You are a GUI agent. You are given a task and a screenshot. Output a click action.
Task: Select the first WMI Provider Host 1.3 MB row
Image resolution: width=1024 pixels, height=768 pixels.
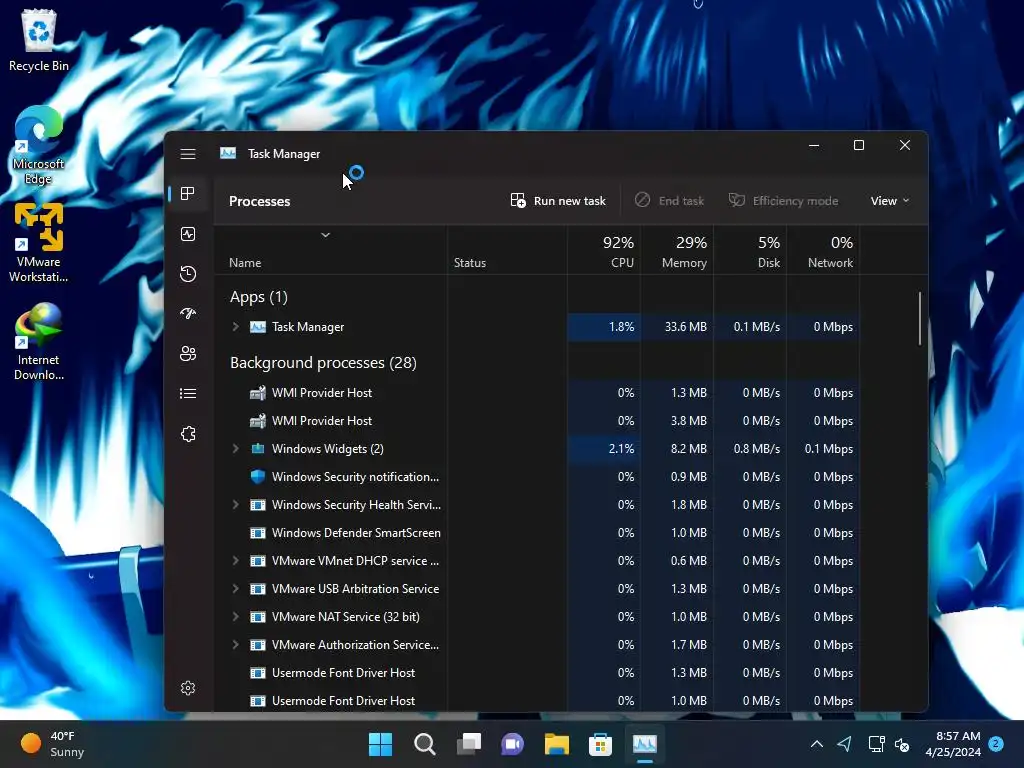tap(537, 392)
